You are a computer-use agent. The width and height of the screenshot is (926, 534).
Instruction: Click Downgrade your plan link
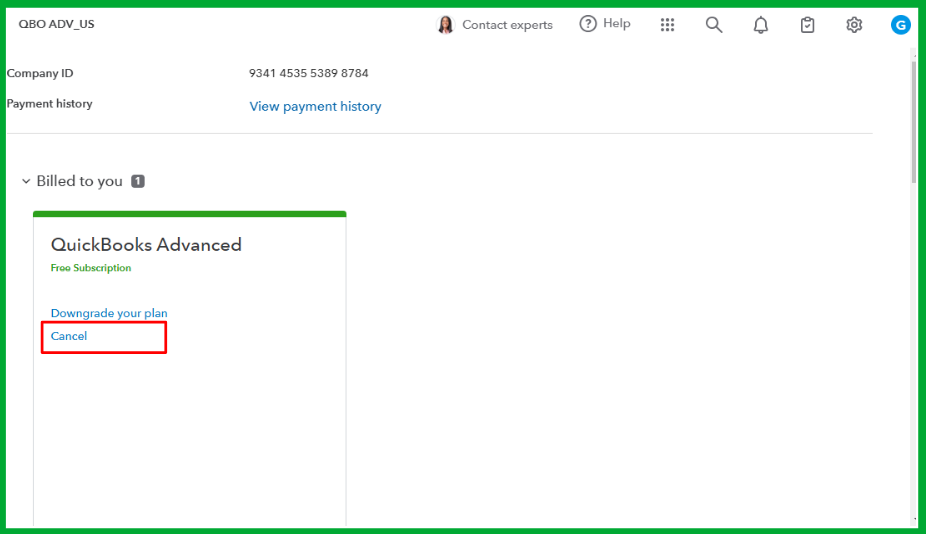(109, 313)
